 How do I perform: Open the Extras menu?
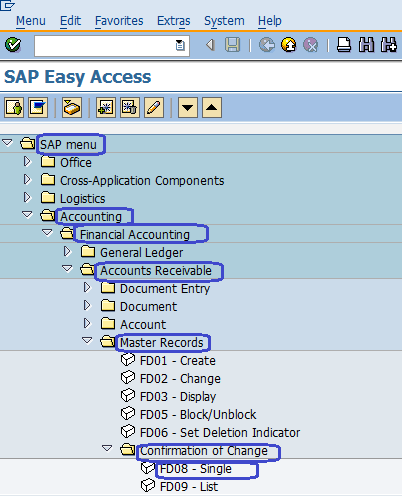coord(174,21)
